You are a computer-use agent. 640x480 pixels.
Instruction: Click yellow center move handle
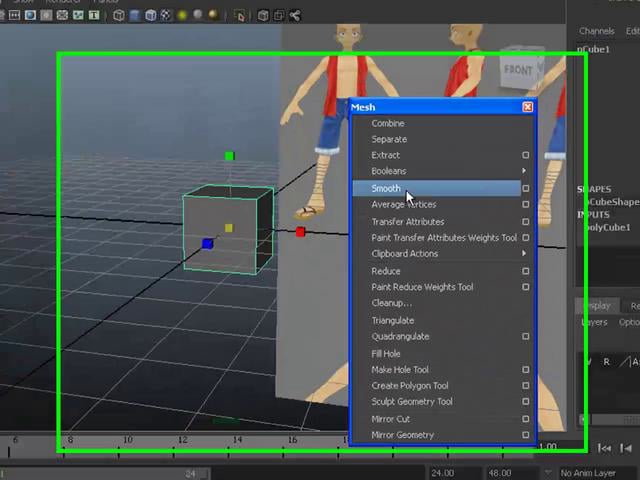[229, 228]
